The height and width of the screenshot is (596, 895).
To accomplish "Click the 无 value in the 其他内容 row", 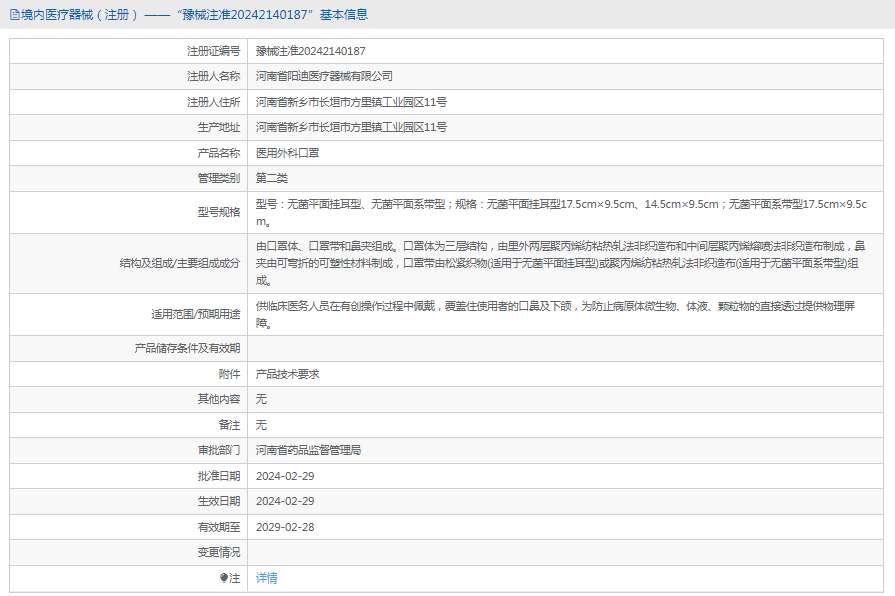I will (261, 399).
